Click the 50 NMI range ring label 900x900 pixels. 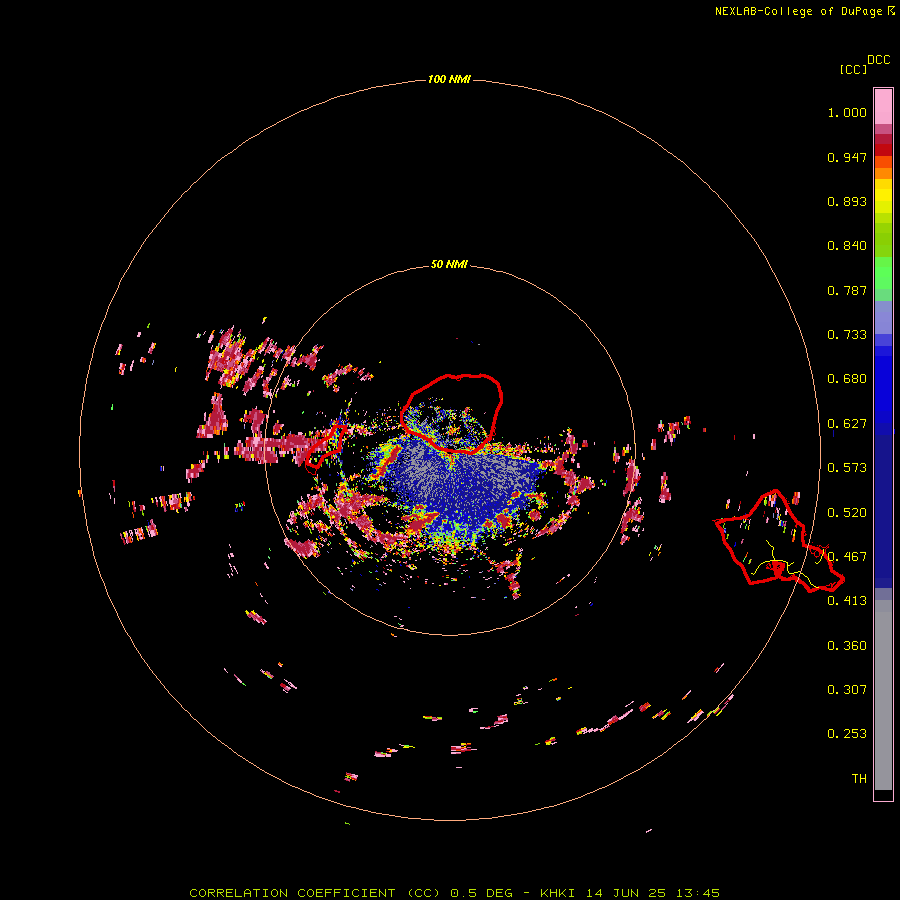point(449,264)
